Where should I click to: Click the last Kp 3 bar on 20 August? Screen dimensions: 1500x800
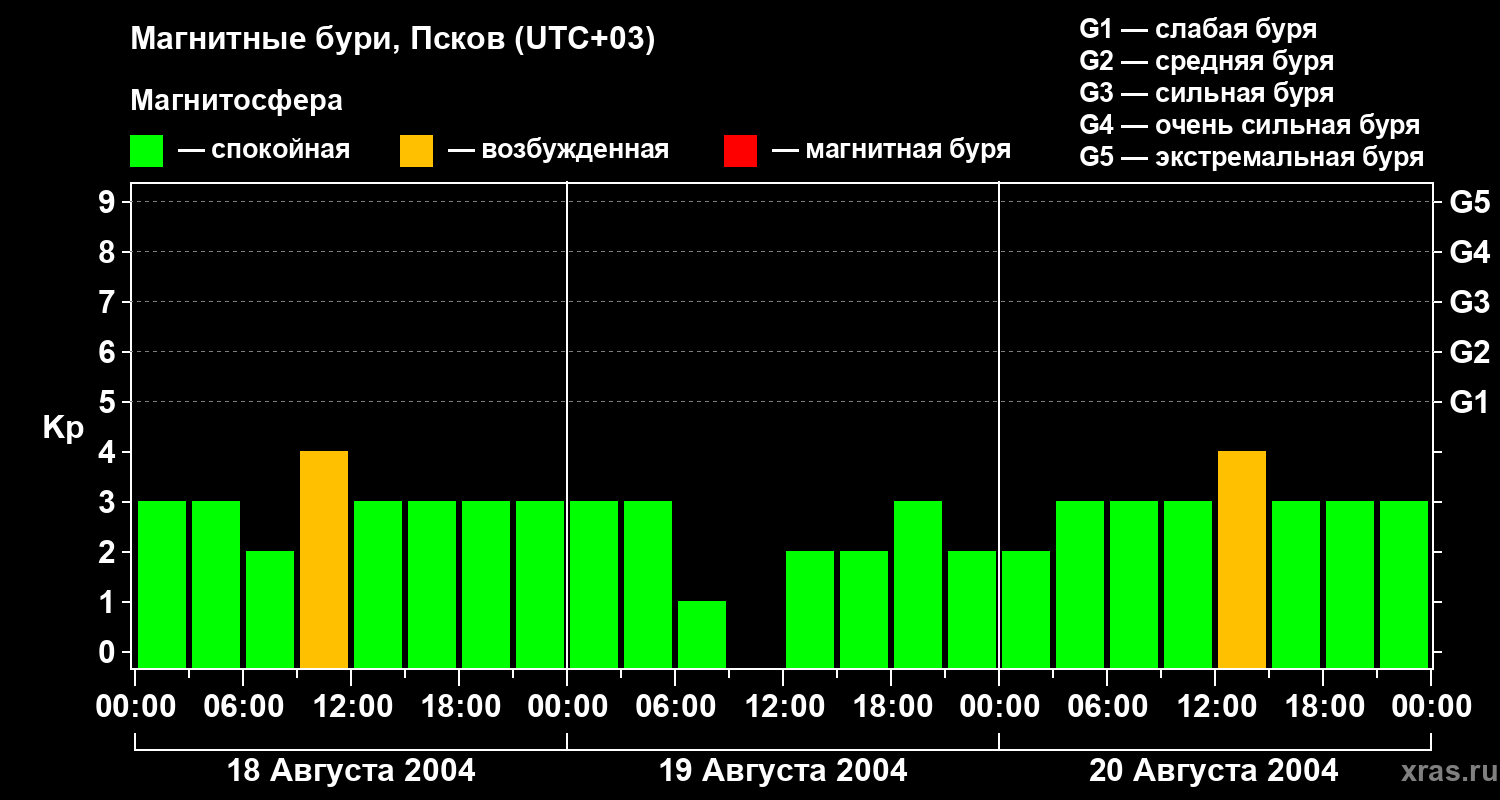(1404, 584)
